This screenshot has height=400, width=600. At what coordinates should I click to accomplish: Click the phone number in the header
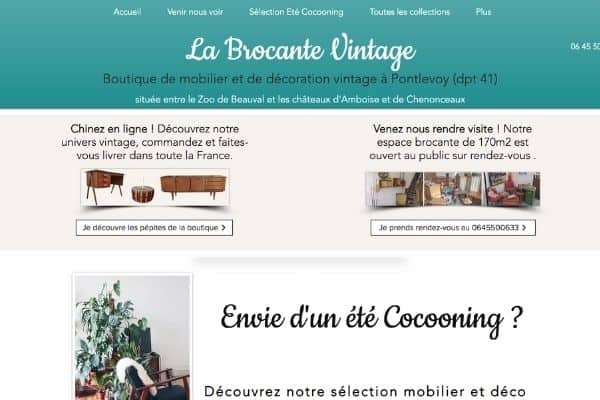(585, 46)
